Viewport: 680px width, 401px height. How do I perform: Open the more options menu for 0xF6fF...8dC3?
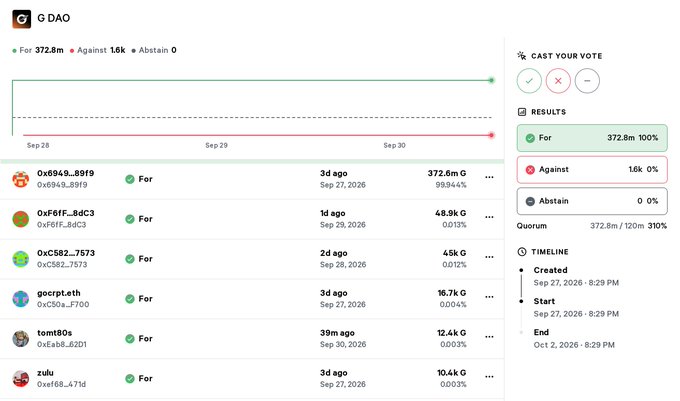489,217
